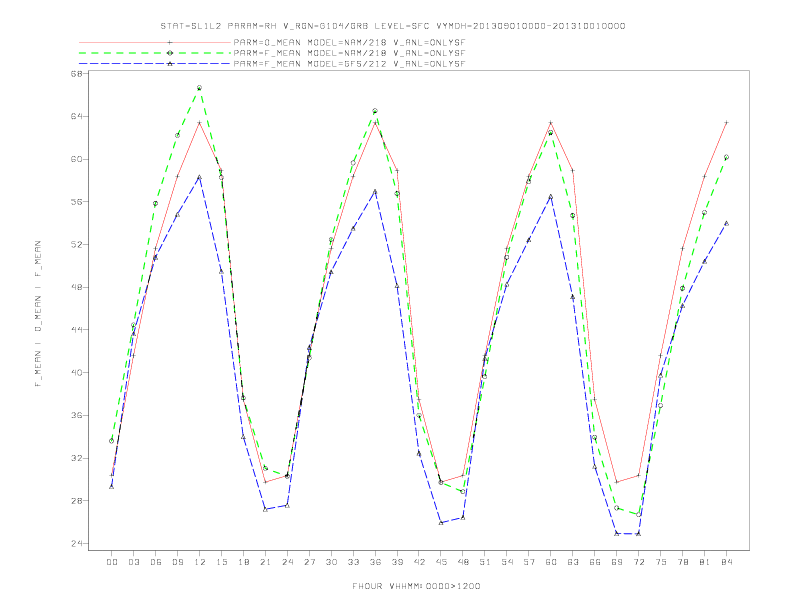Click y-axis tick label 56
The image size is (792, 612).
(77, 201)
